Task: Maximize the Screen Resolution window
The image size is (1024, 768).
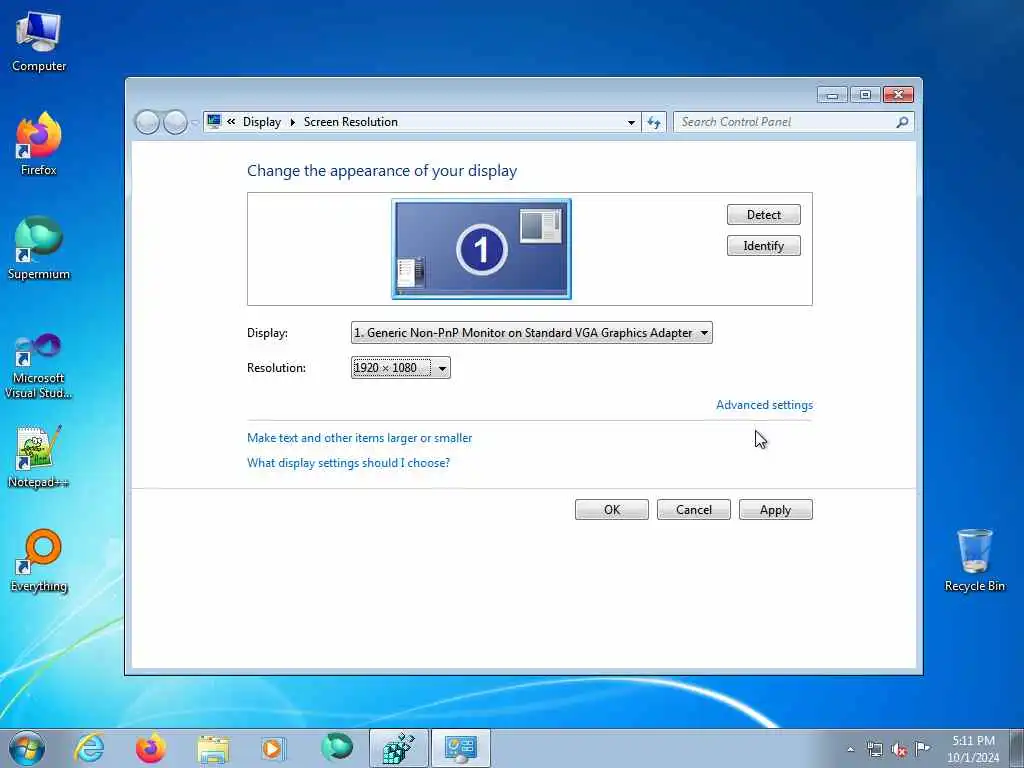Action: 865,95
